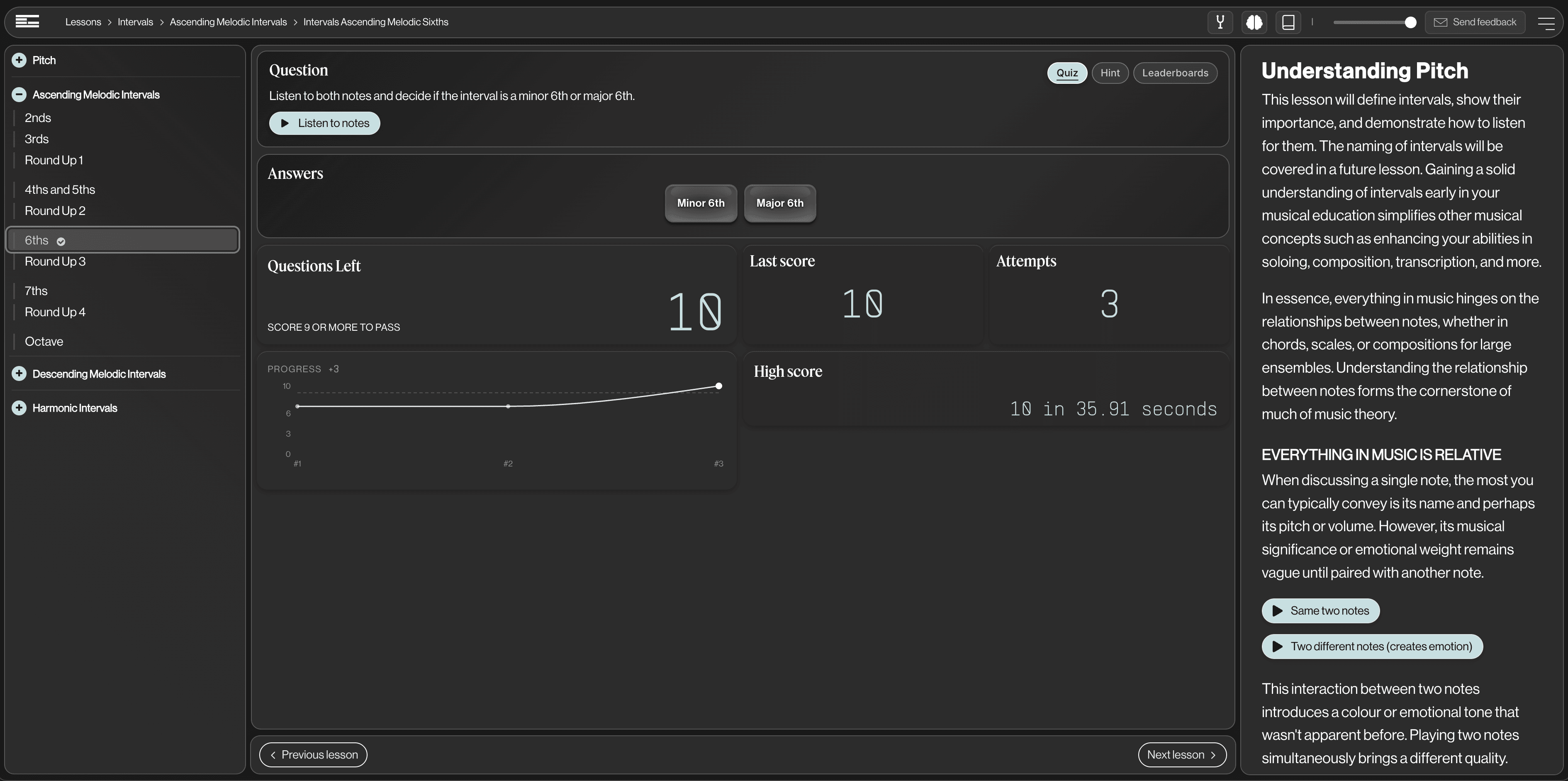Switch to the Quiz tab
The width and height of the screenshot is (1568, 781).
tap(1066, 73)
